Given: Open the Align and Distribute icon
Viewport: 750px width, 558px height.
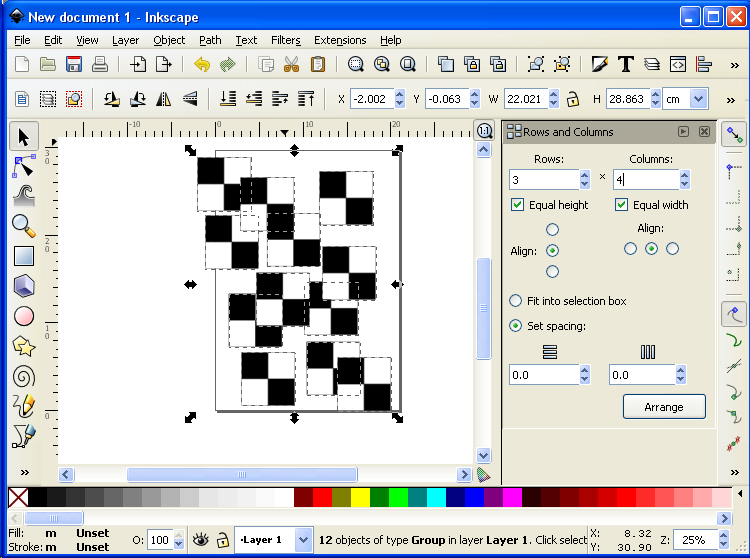Looking at the screenshot, I should (x=704, y=64).
